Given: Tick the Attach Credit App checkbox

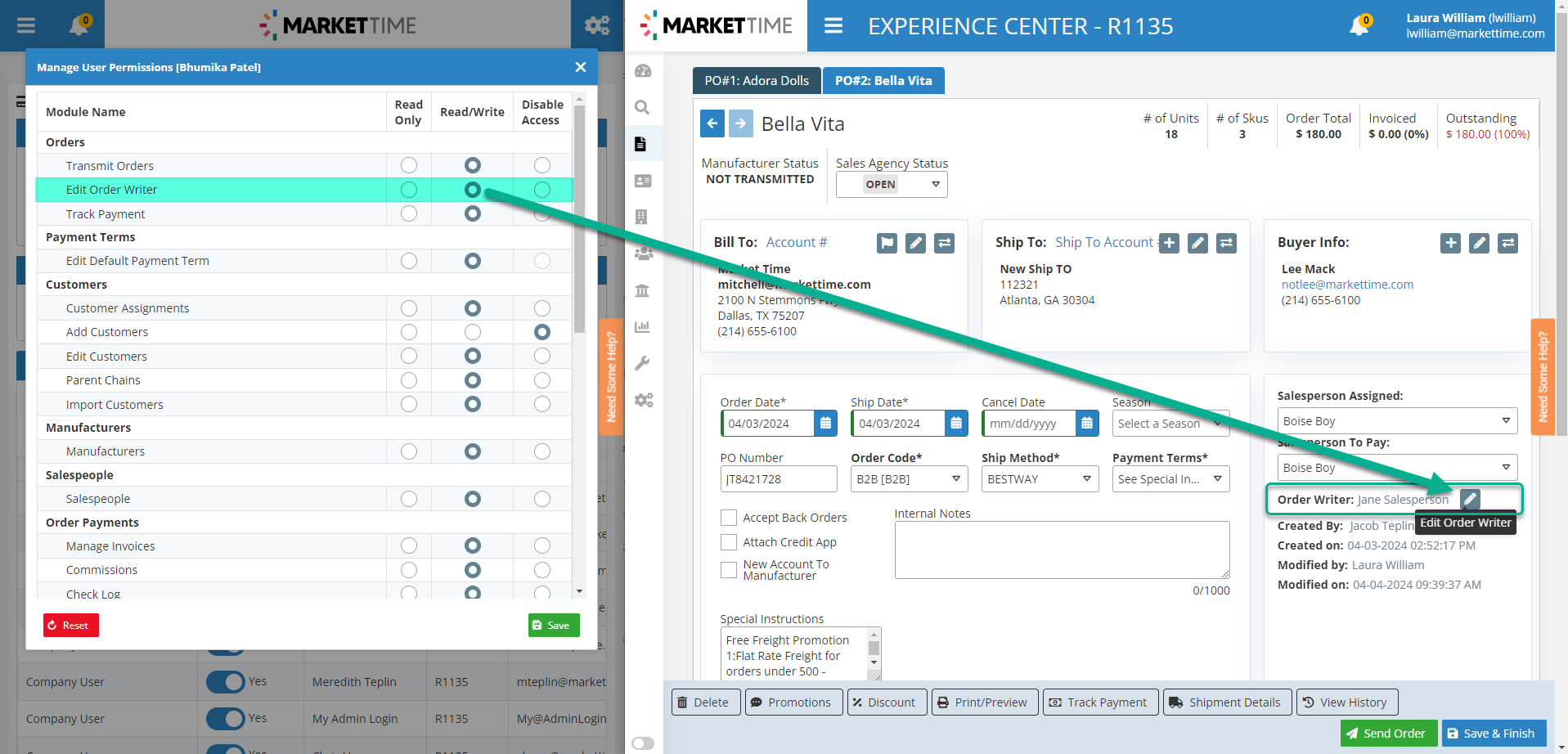Looking at the screenshot, I should (x=729, y=542).
